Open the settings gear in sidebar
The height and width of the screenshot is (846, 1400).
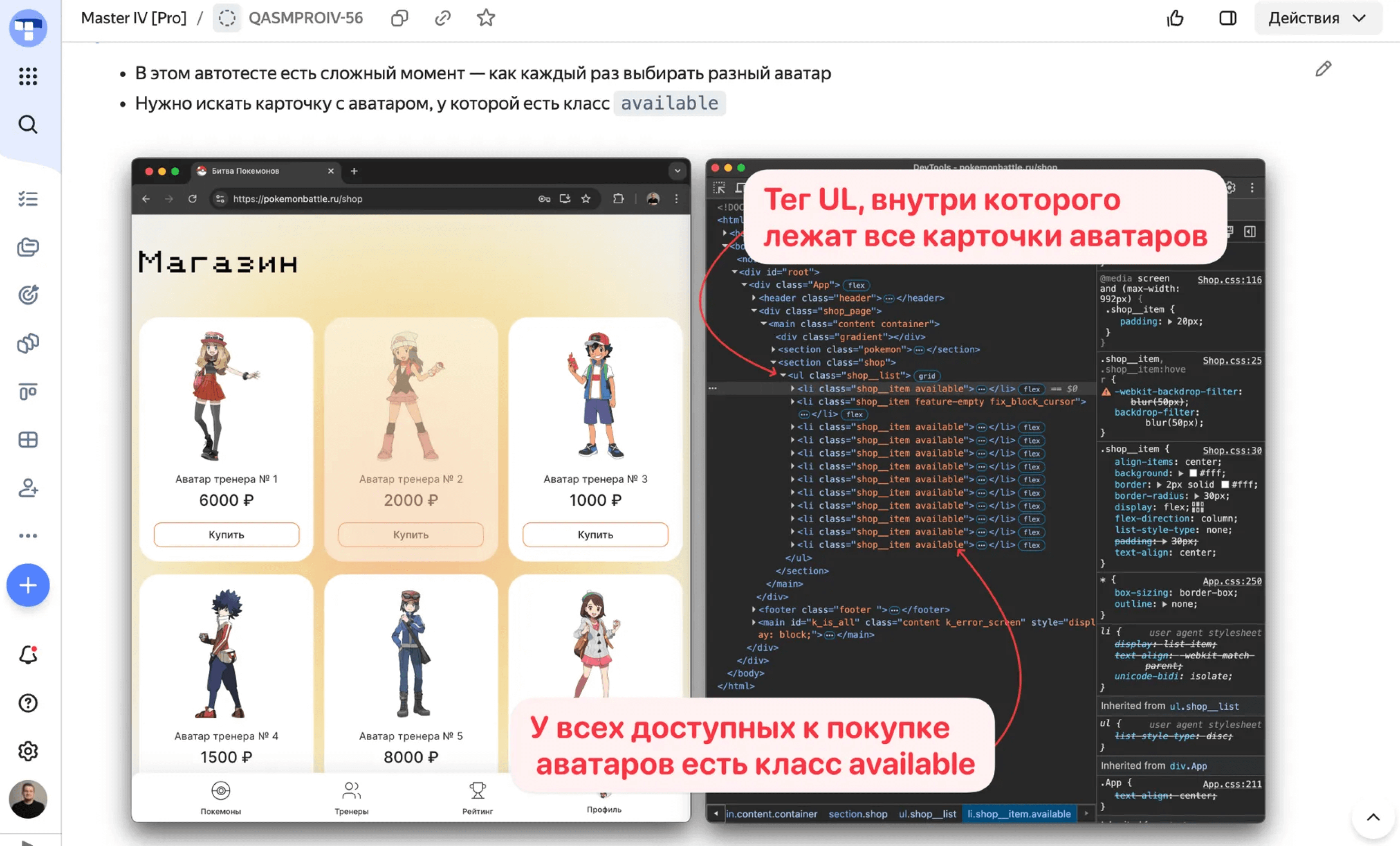click(x=28, y=751)
